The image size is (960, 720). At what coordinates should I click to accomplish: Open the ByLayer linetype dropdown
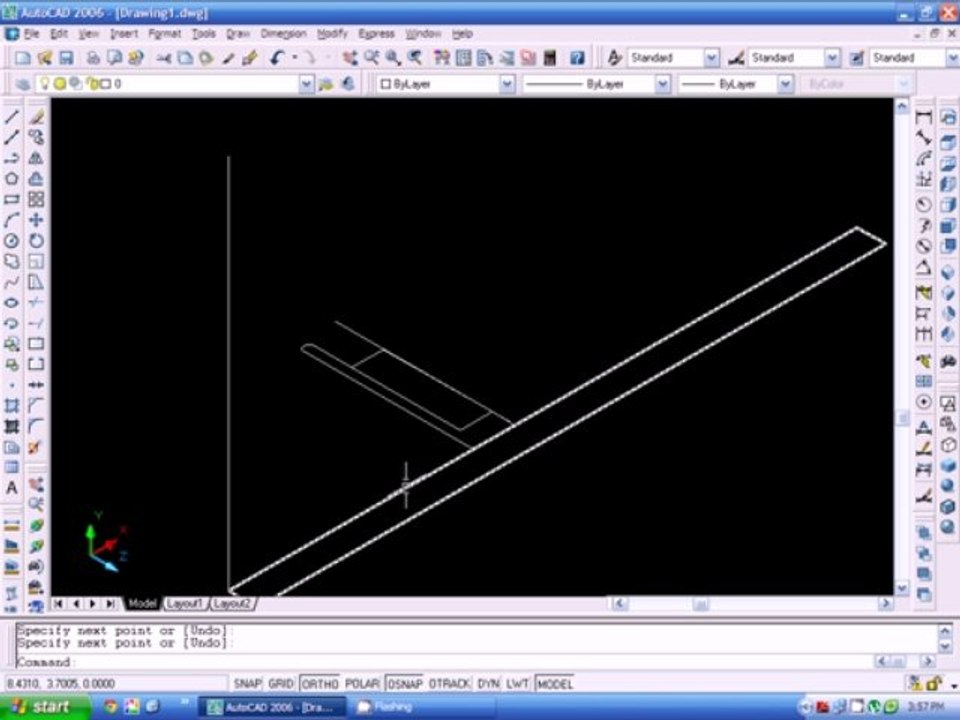pos(662,84)
